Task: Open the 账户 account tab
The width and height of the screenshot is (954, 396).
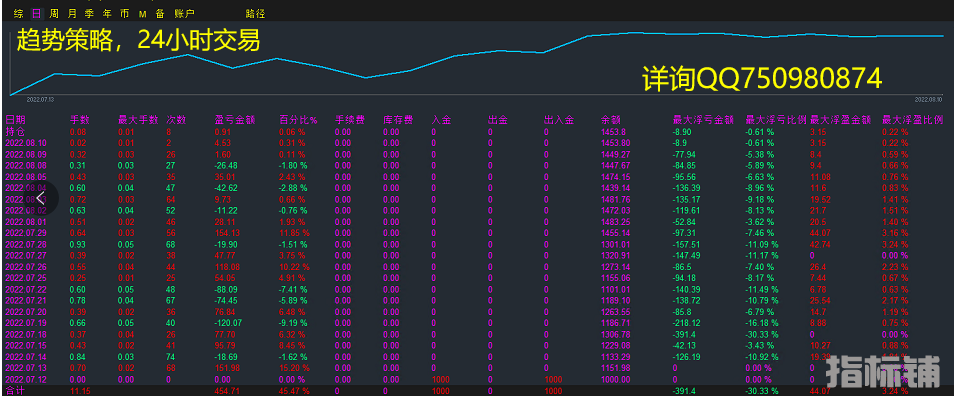Action: click(184, 13)
